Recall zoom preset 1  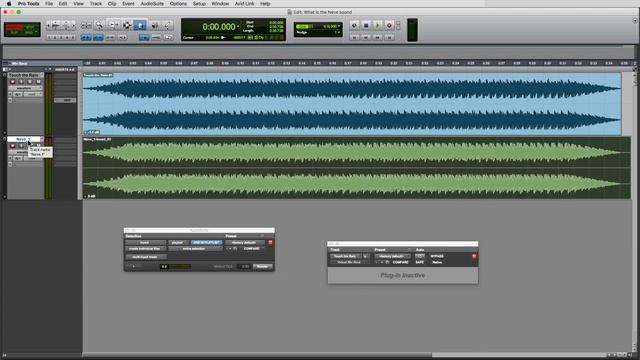coord(49,37)
